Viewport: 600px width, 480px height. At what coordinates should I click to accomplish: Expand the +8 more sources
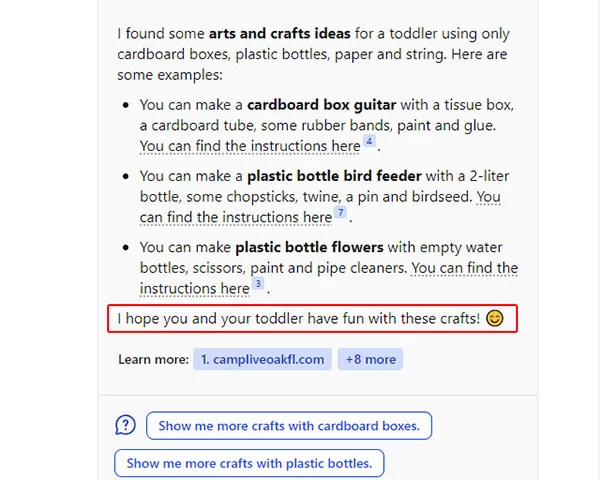(370, 359)
